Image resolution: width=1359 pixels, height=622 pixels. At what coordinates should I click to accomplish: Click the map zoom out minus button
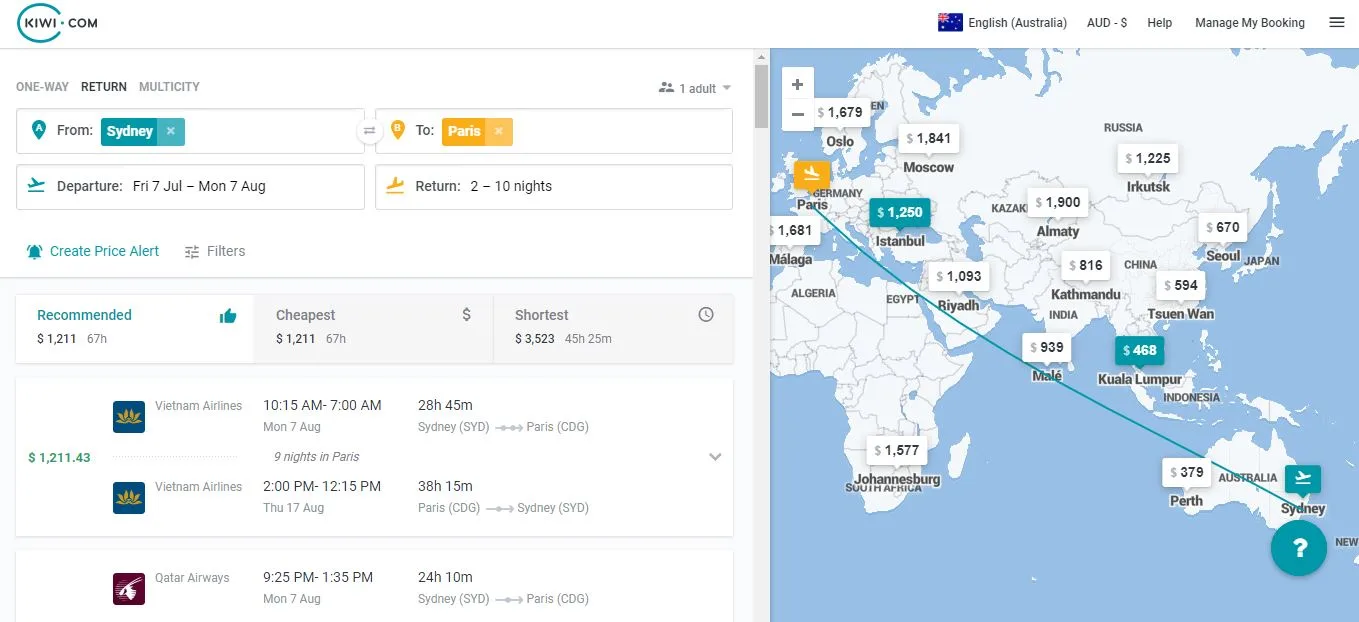click(x=797, y=114)
